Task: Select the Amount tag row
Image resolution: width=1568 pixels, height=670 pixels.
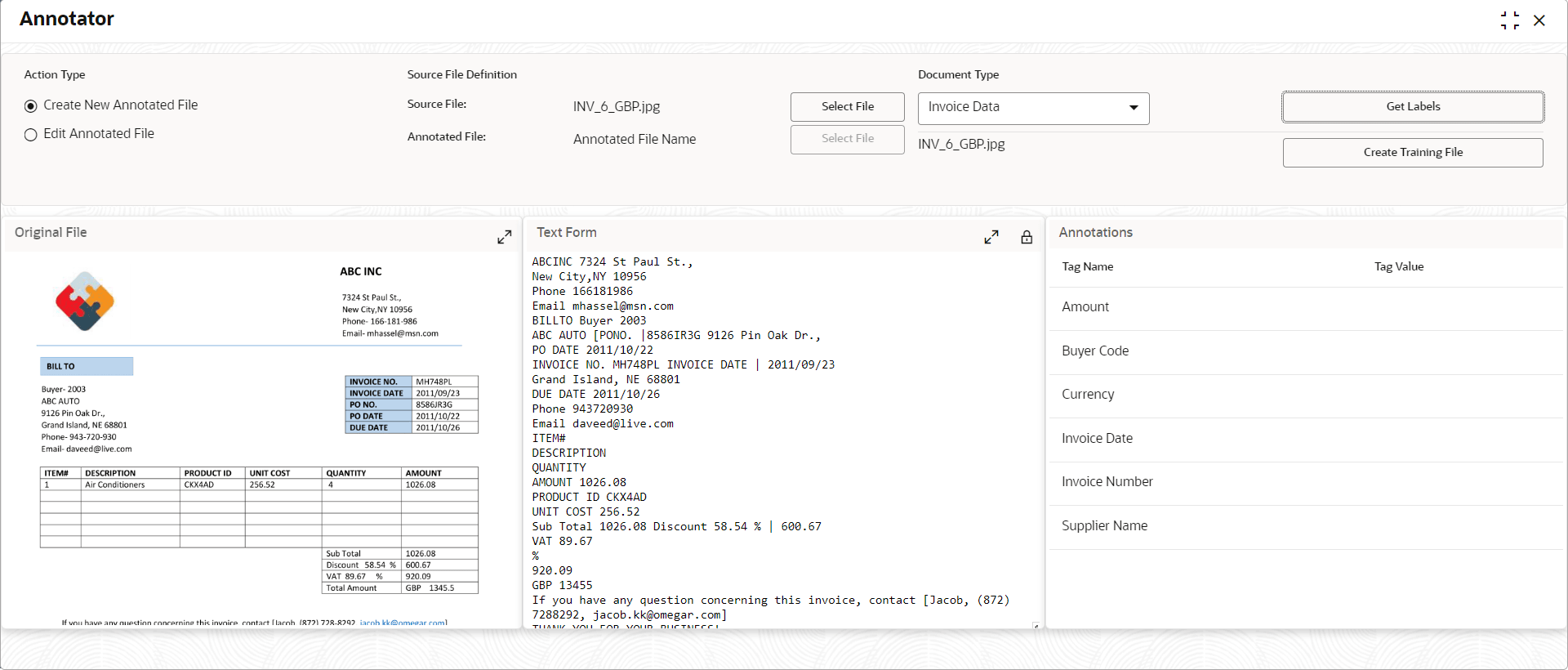Action: (x=1306, y=307)
